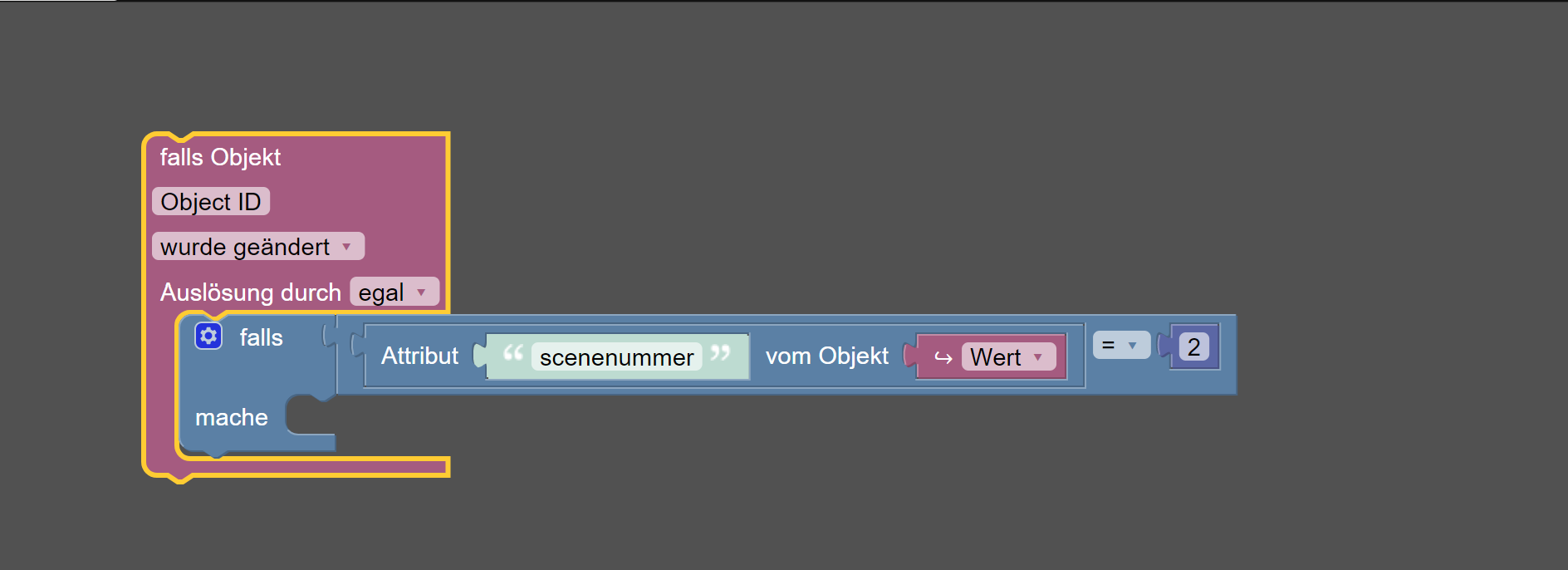Select the "falls Objekt" block header

point(220,157)
